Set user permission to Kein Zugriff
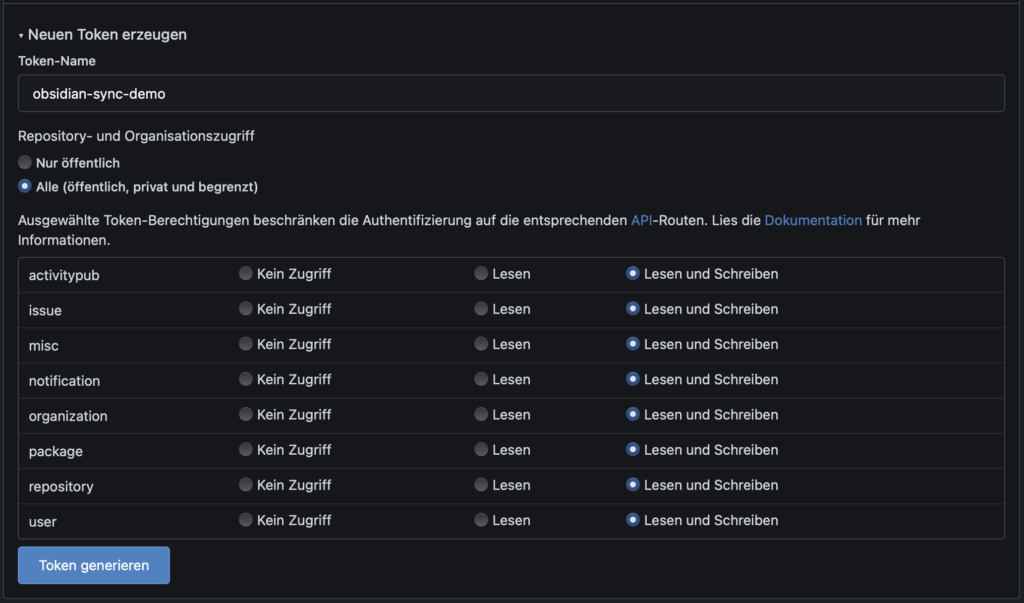This screenshot has height=603, width=1024. [246, 520]
